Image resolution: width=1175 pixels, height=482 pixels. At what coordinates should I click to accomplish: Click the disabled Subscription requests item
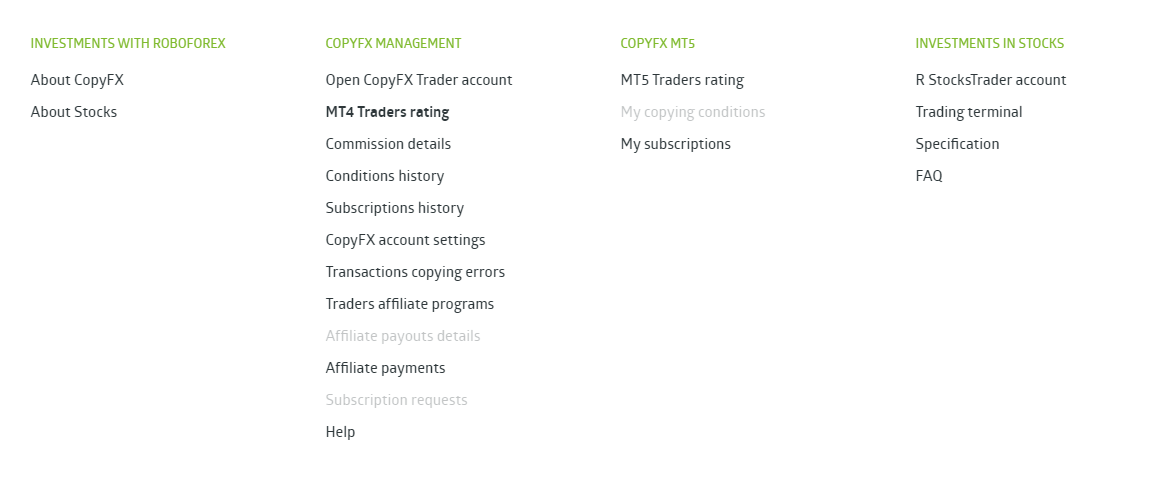[x=396, y=400]
